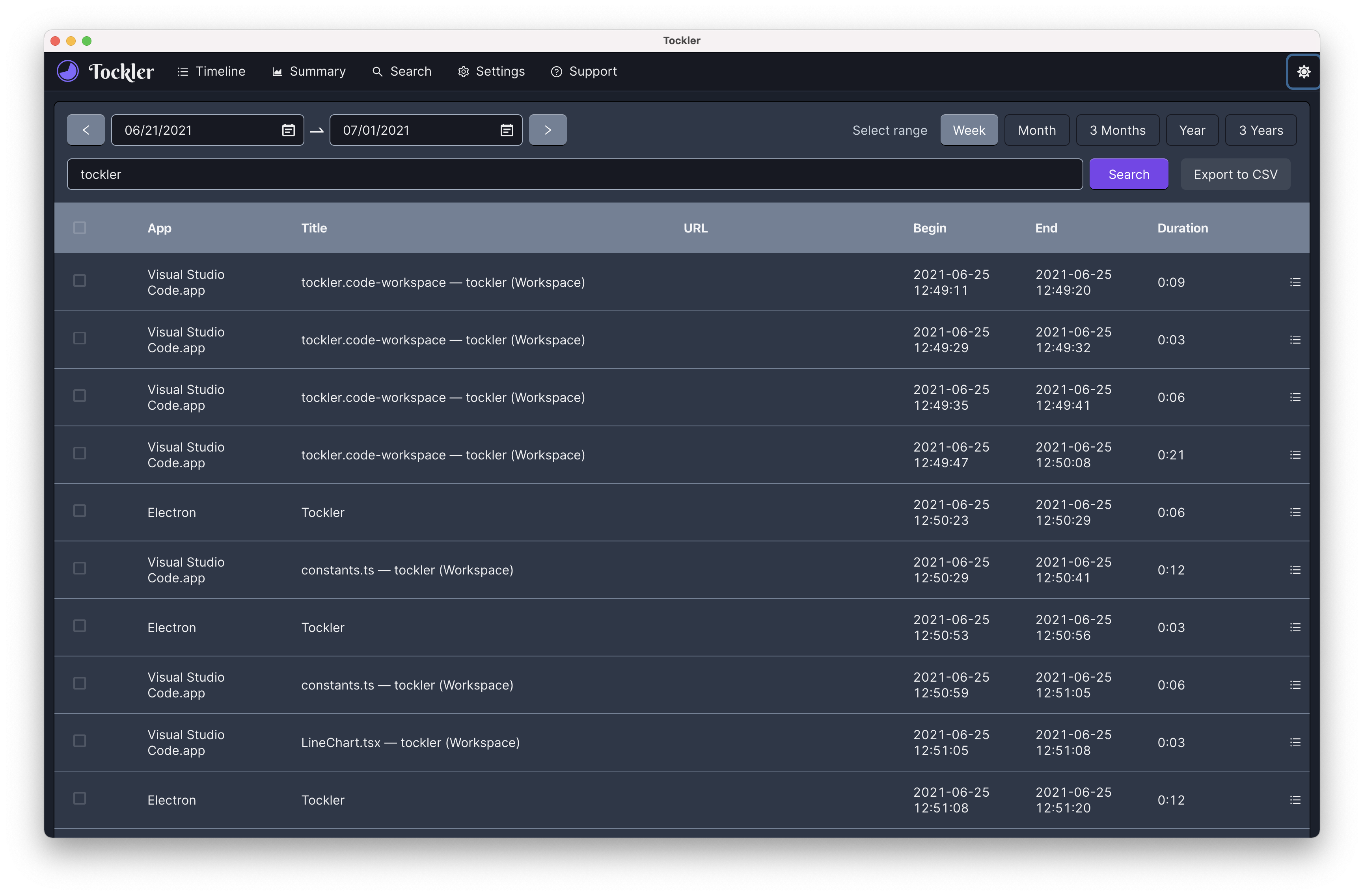Advance to next date range arrow

(x=547, y=130)
